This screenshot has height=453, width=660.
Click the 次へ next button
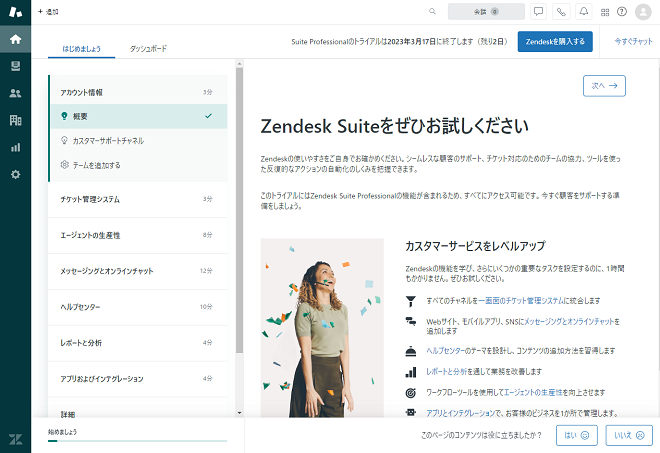tap(604, 86)
